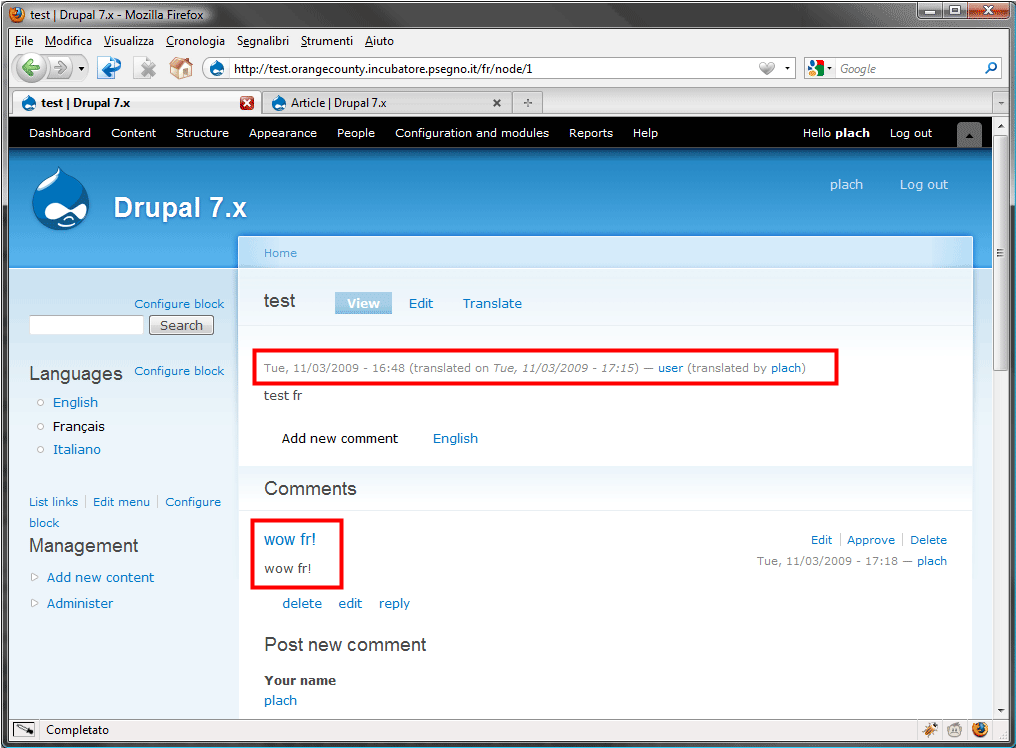Select the Translate tab of the node
This screenshot has height=748, width=1016.
pyautogui.click(x=492, y=303)
